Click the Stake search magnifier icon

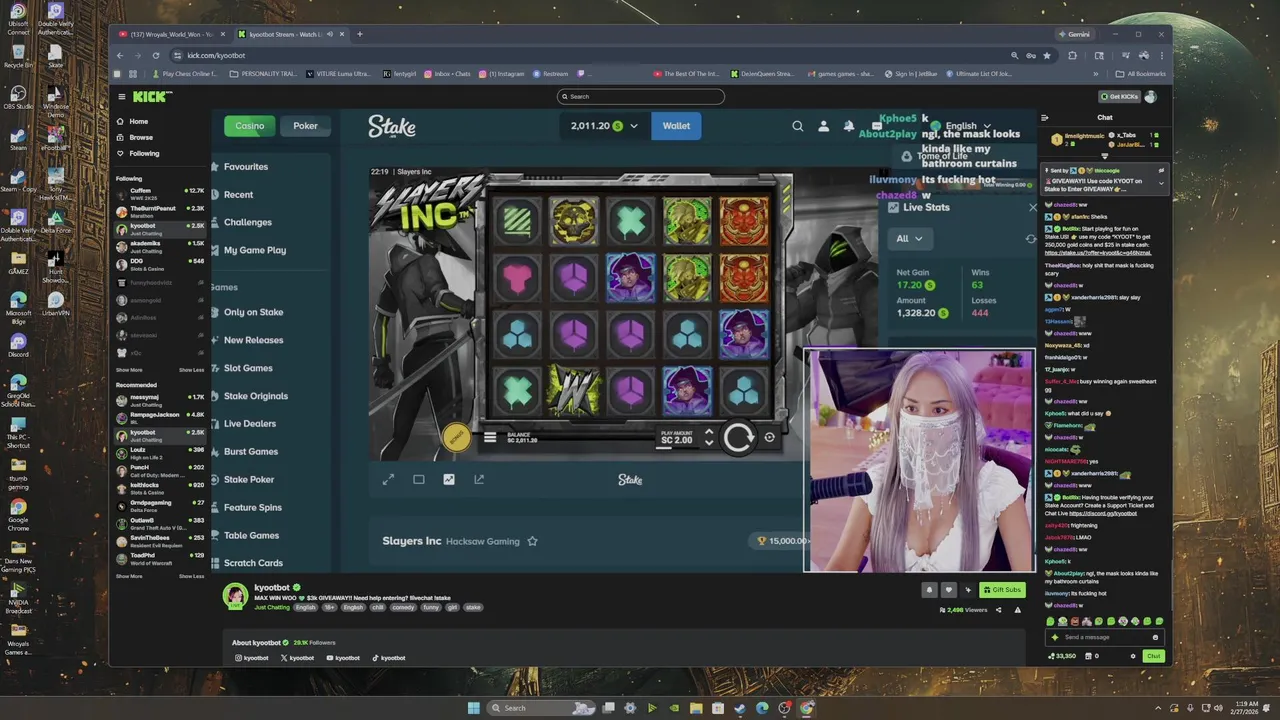[x=797, y=126]
